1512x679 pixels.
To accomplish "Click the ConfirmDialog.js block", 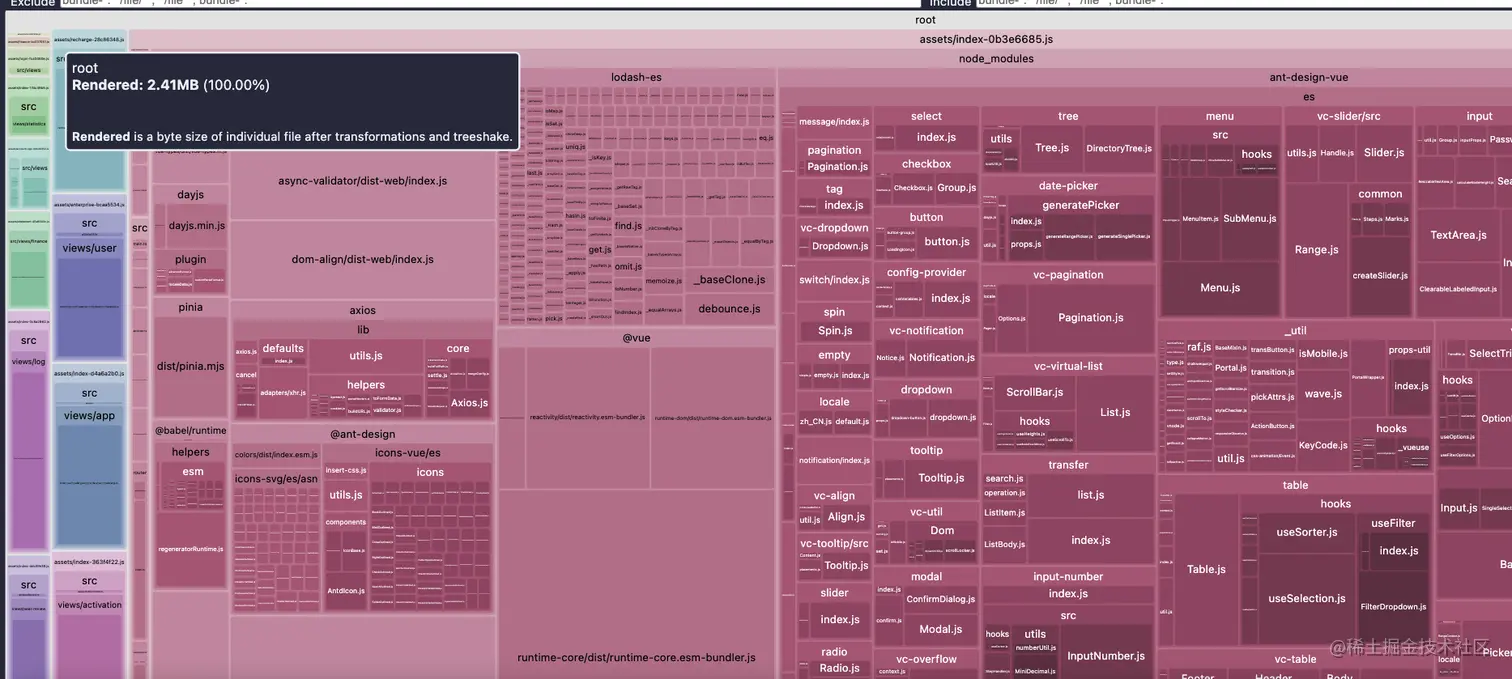I will (x=941, y=599).
